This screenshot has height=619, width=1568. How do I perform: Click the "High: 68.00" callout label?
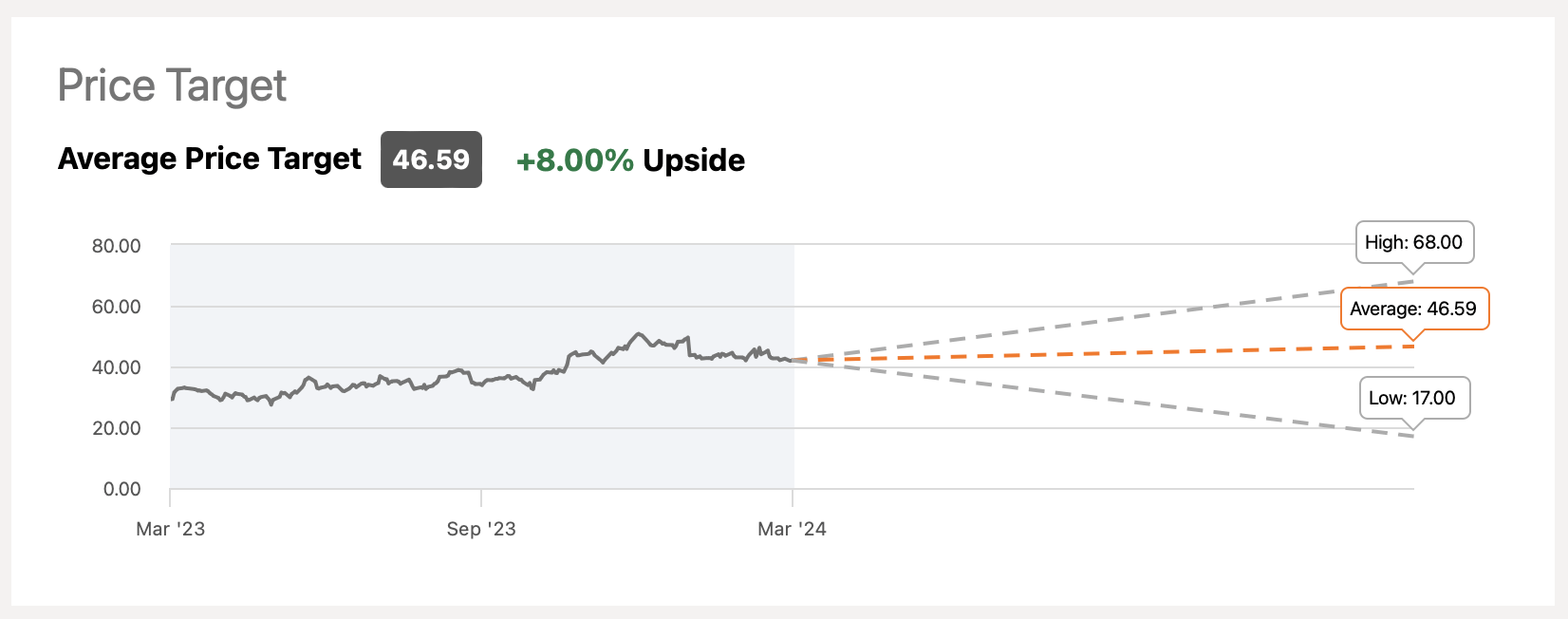click(1413, 242)
